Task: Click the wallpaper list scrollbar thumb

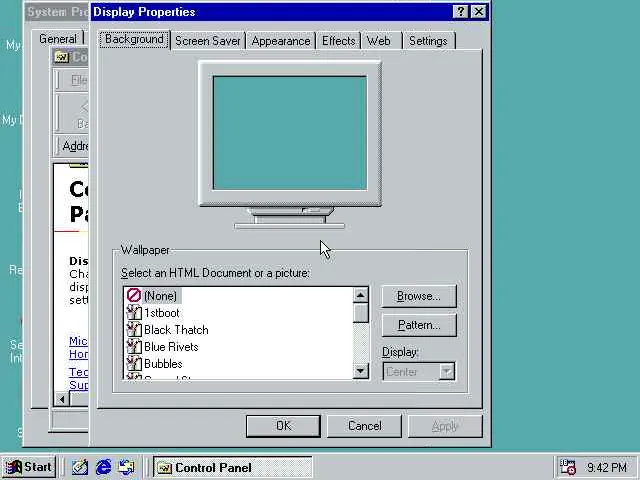Action: [x=360, y=313]
